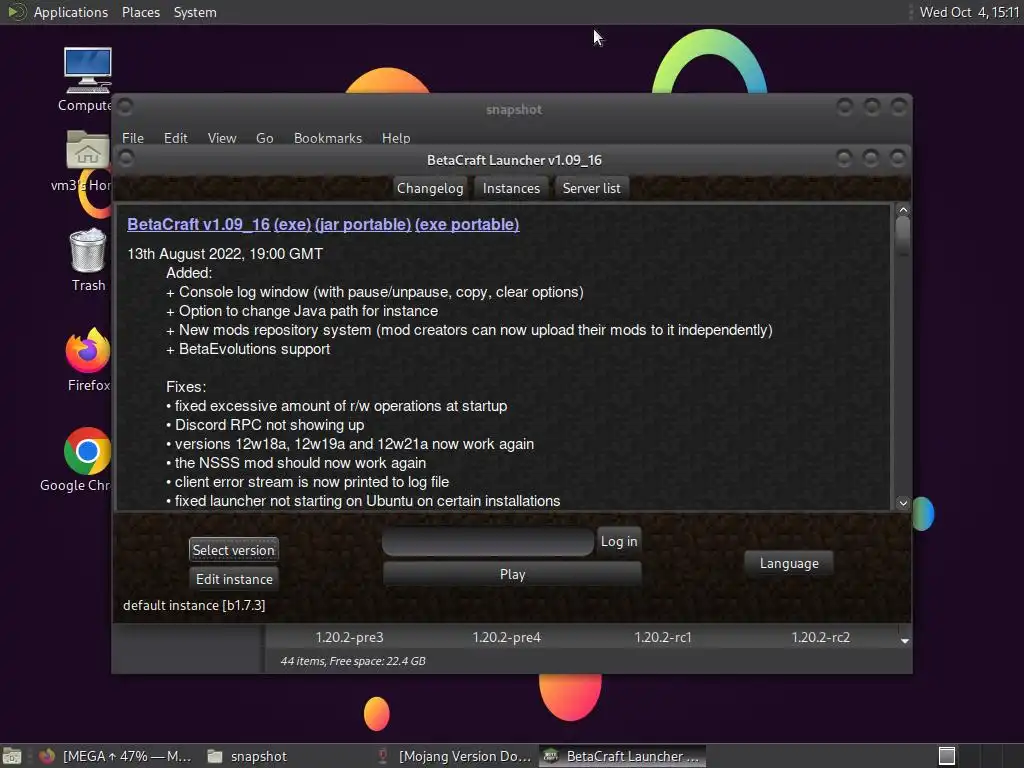Viewport: 1024px width, 768px height.
Task: Click the clock showing Wed Oct 4
Action: pos(969,12)
